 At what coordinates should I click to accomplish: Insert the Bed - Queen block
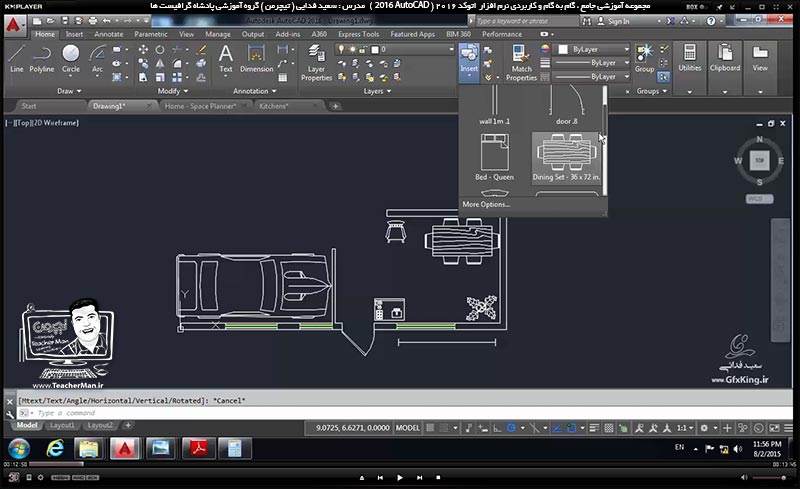(494, 157)
